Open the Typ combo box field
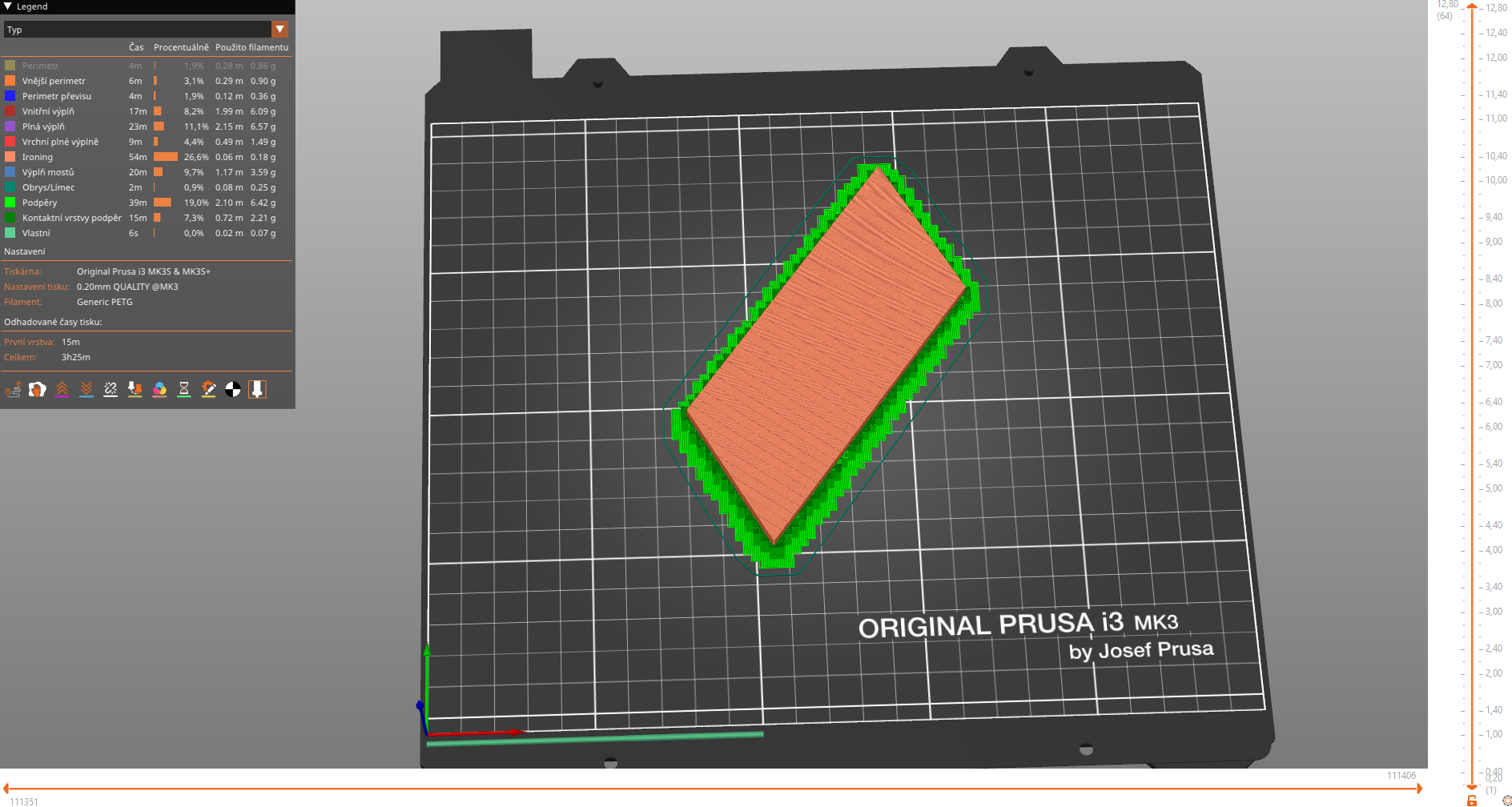 coord(146,30)
